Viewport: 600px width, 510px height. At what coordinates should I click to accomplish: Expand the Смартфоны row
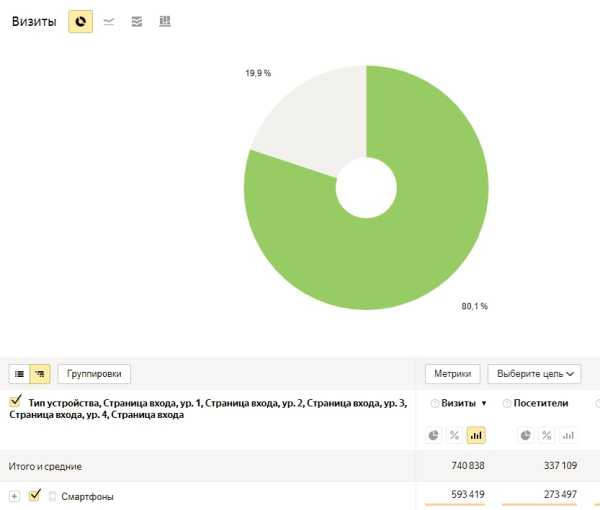click(14, 495)
